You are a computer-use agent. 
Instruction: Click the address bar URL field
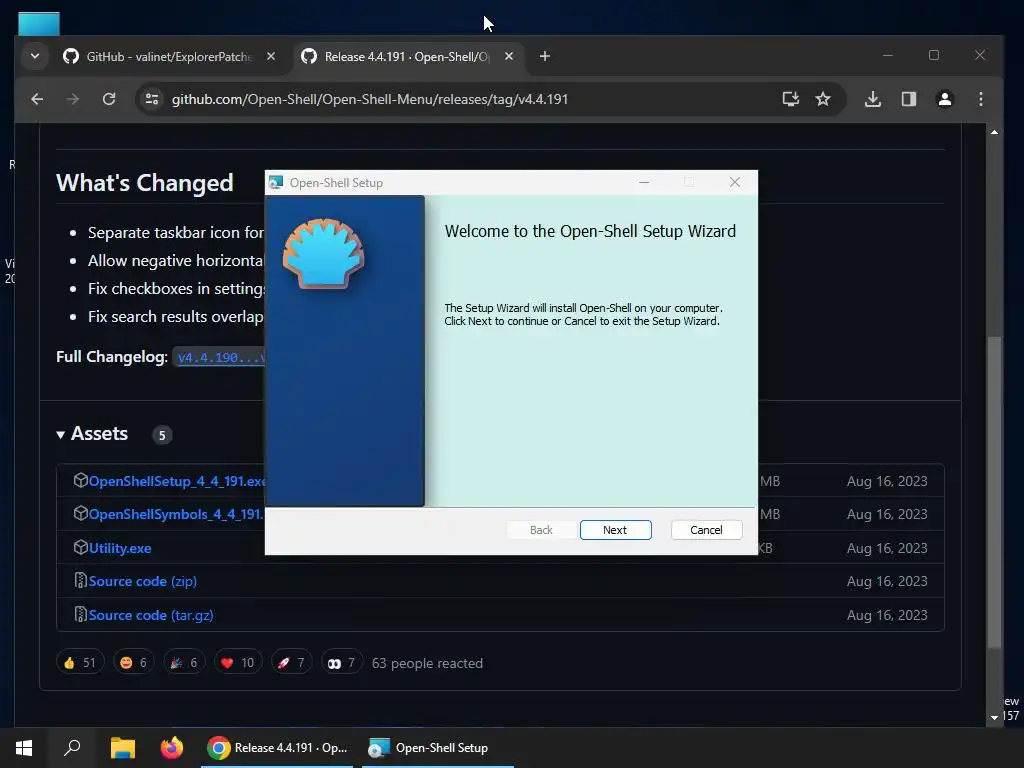370,99
